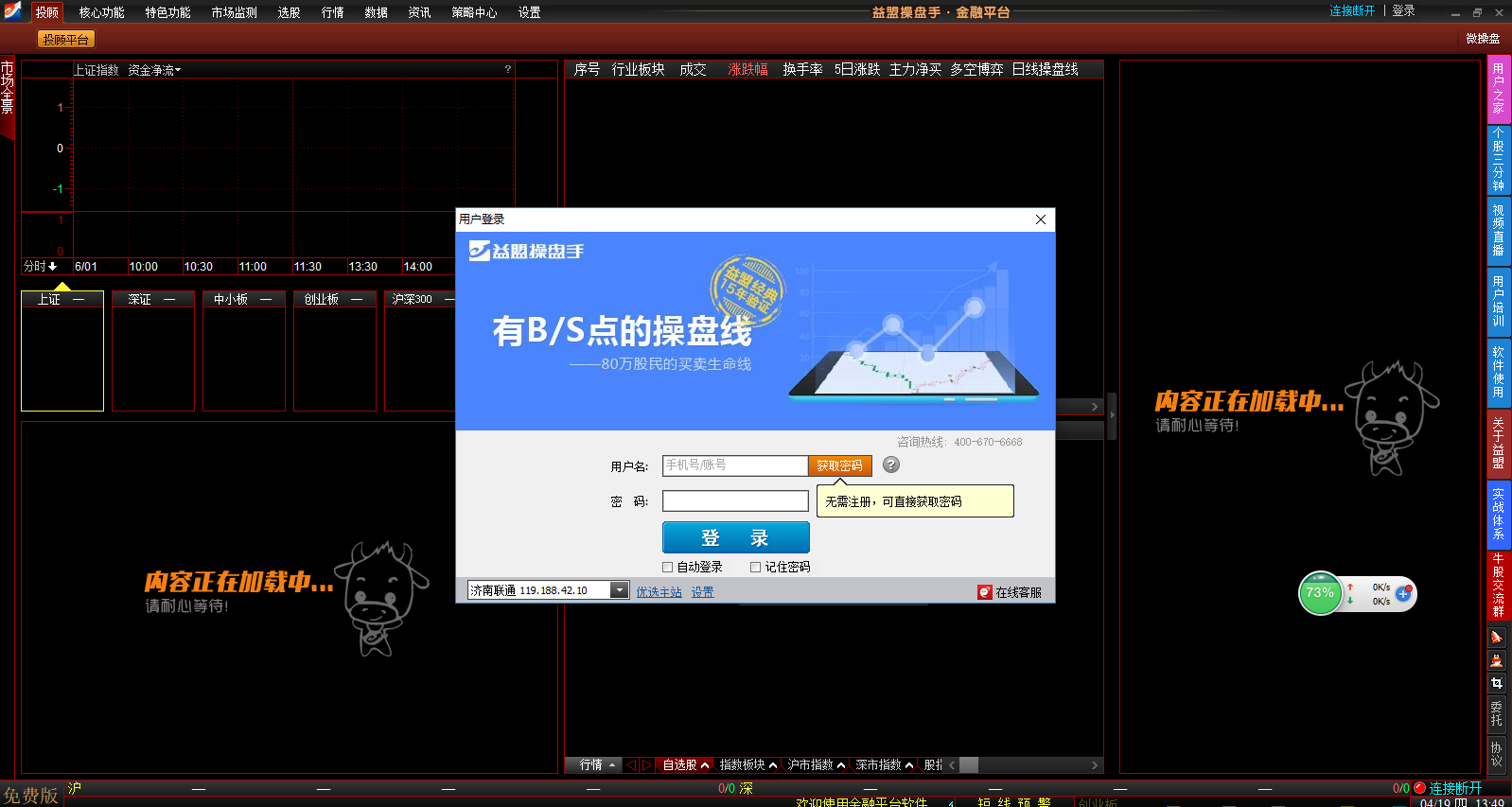Click the question mark on 上证指数 chart header

coord(508,69)
